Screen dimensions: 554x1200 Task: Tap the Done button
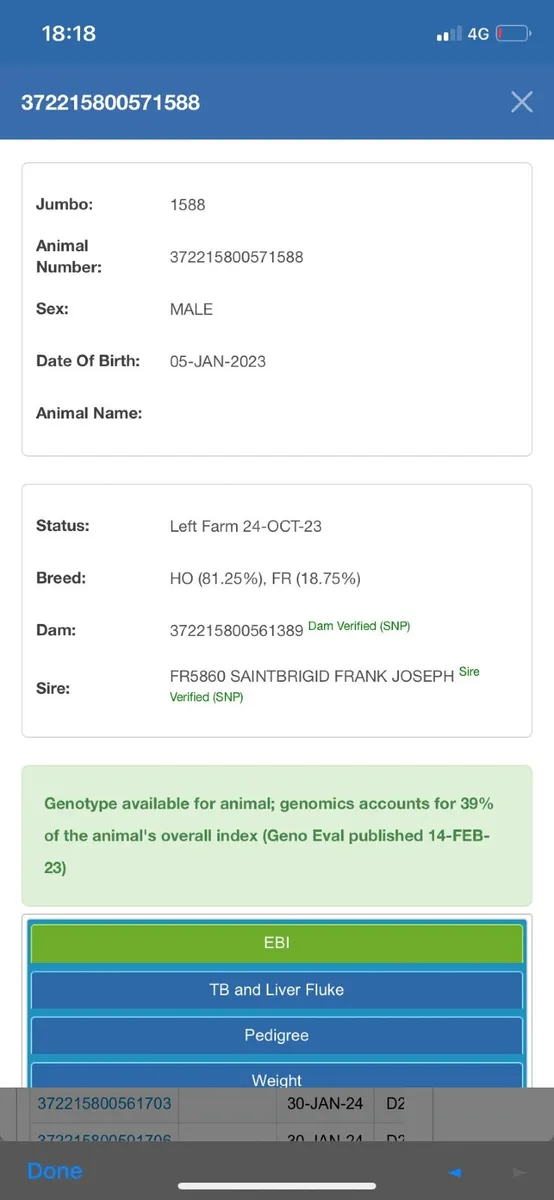click(55, 1171)
